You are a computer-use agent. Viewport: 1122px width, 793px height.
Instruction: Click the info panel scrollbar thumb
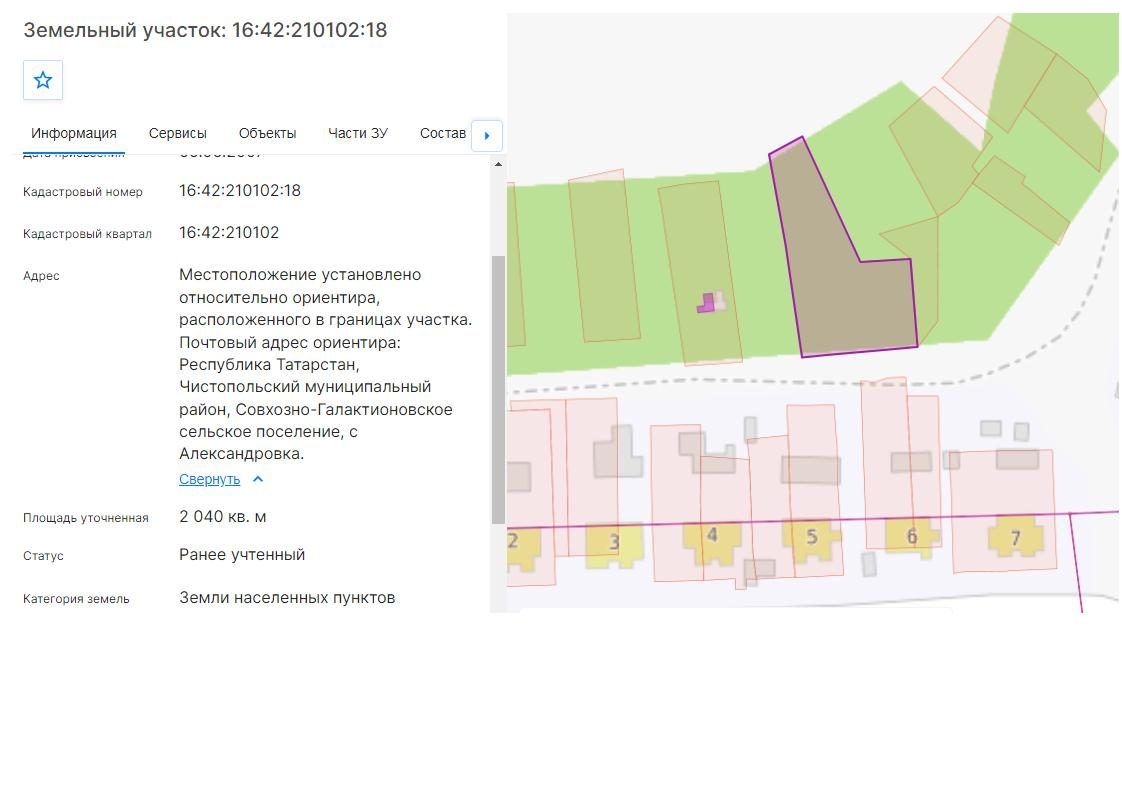(x=498, y=389)
